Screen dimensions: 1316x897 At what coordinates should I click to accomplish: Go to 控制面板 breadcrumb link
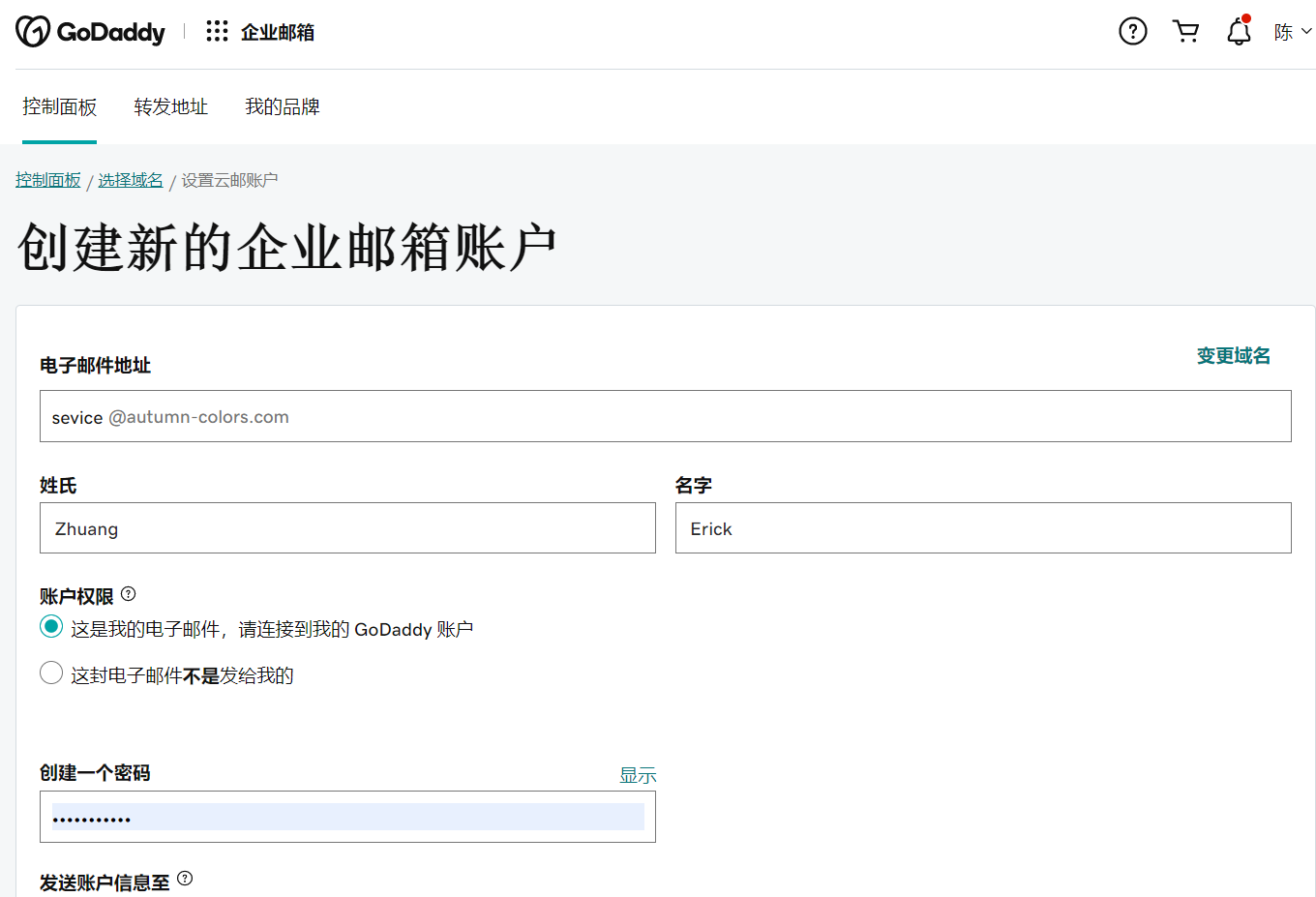tap(48, 180)
